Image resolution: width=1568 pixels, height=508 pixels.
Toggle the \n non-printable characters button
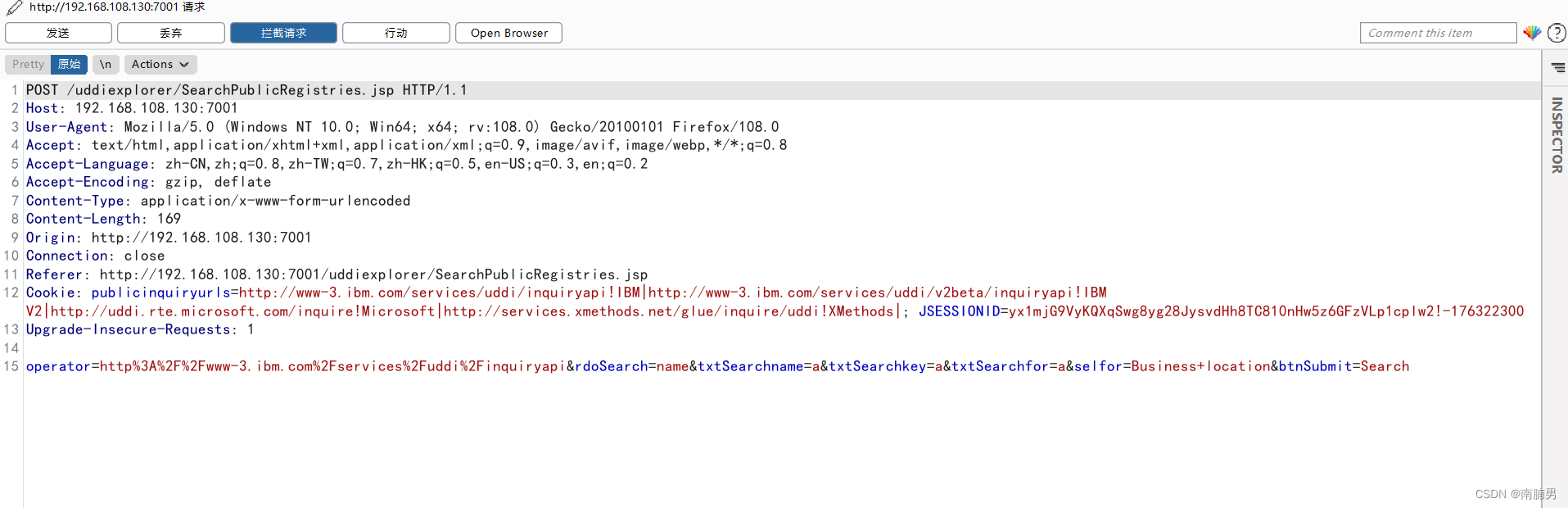pos(106,64)
